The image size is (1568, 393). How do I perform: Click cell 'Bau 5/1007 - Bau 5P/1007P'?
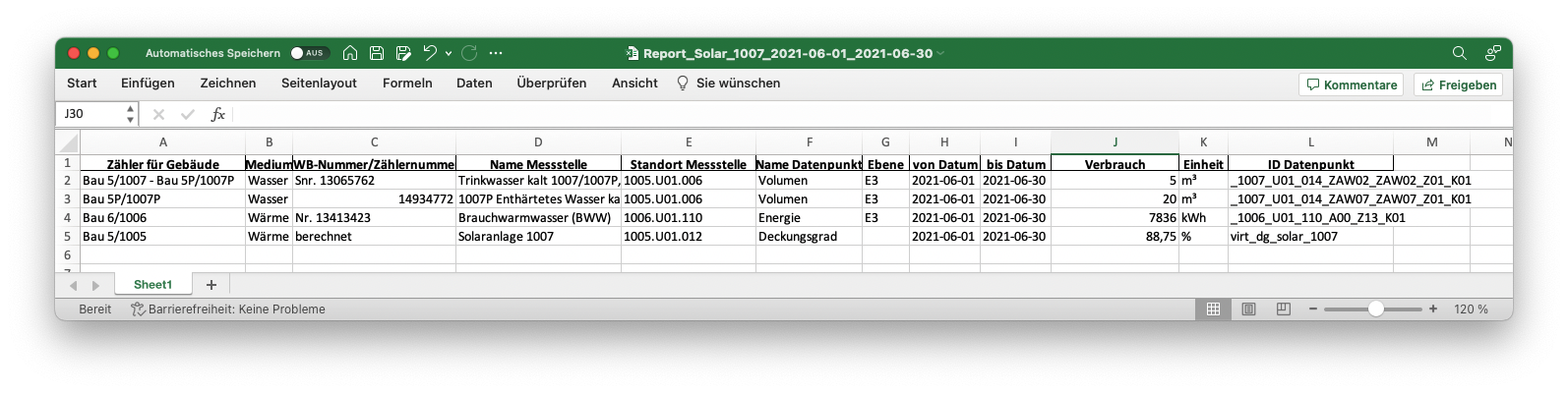pos(162,181)
